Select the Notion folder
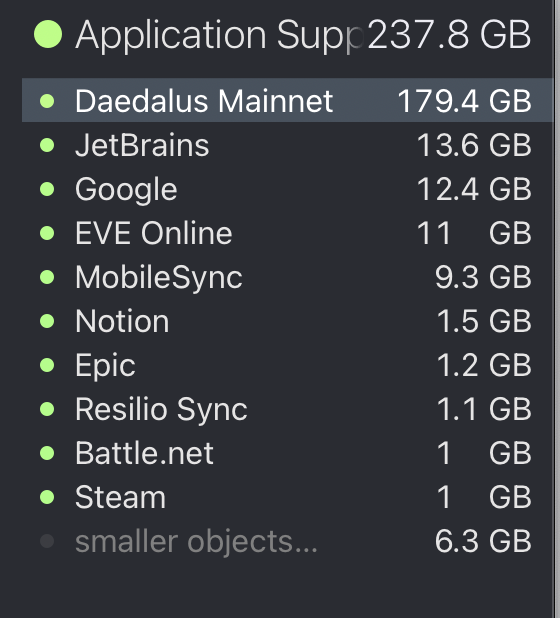The image size is (560, 618). 288,321
